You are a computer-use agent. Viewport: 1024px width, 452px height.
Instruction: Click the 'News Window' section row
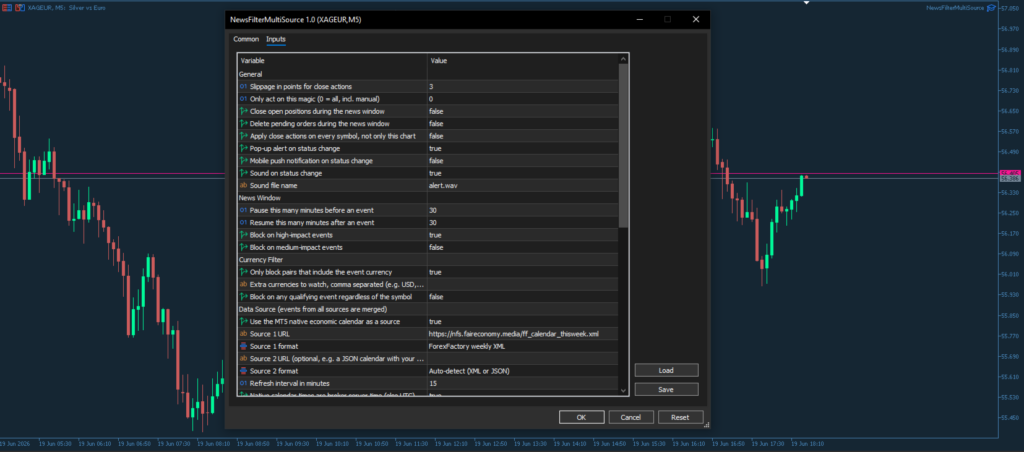[x=428, y=198]
